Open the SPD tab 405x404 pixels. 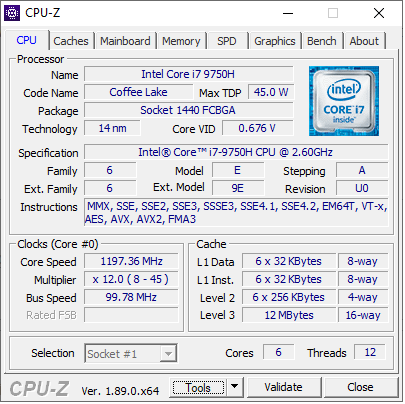pyautogui.click(x=227, y=41)
